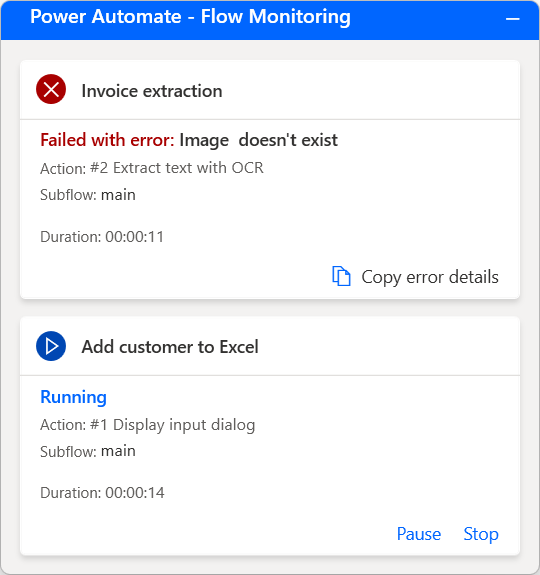Select the Invoice extraction flow title
Image resolution: width=540 pixels, height=575 pixels.
click(152, 91)
